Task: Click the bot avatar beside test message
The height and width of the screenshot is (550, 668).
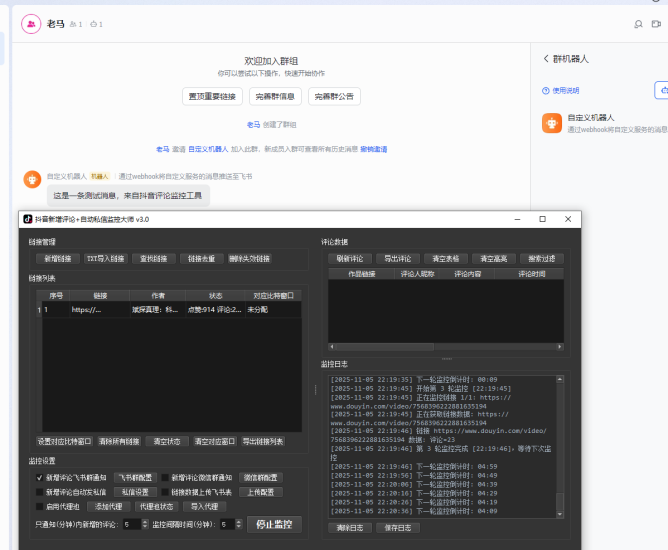Action: (x=32, y=179)
